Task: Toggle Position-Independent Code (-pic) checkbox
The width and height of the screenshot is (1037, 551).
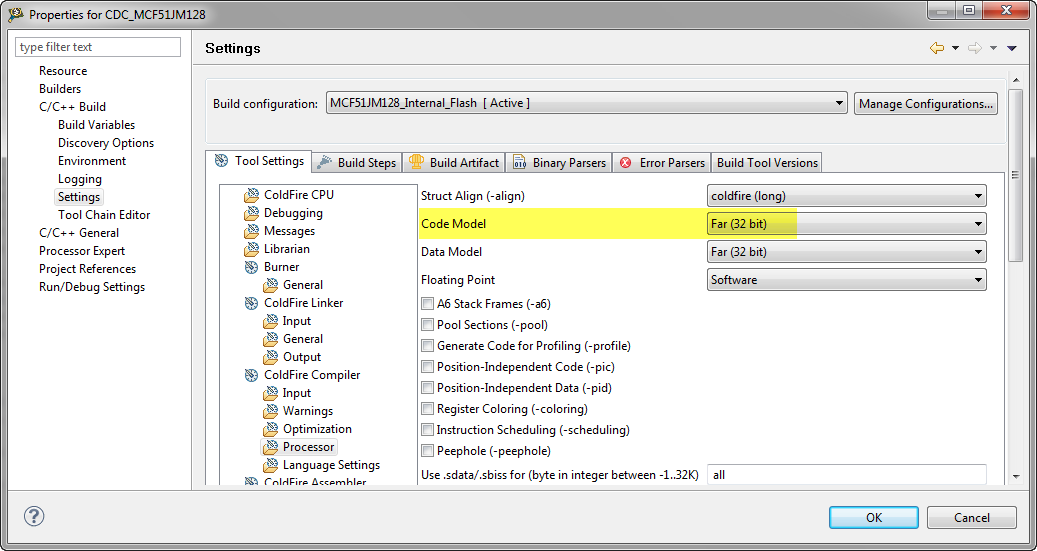Action: [x=428, y=367]
